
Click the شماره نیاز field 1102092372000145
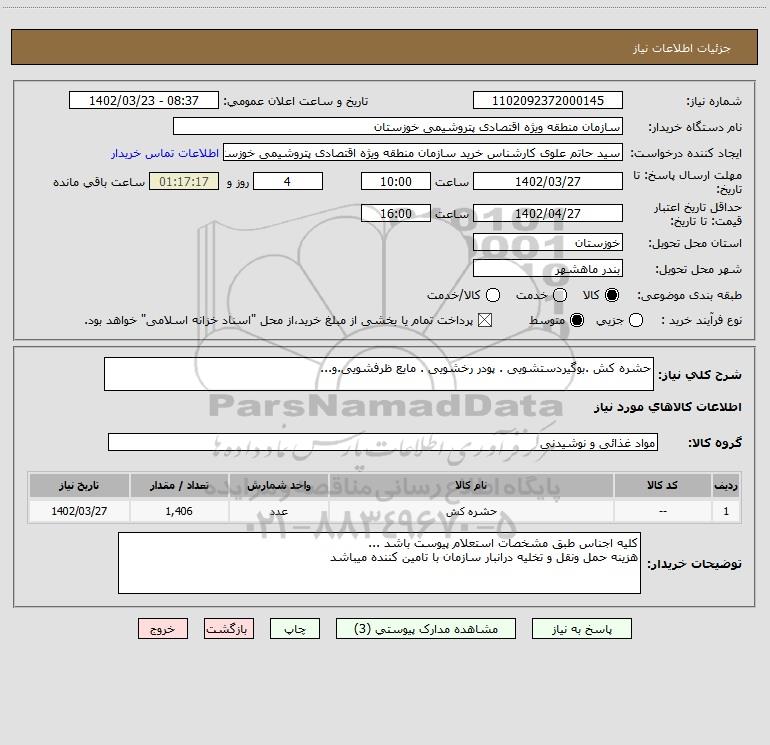point(548,101)
